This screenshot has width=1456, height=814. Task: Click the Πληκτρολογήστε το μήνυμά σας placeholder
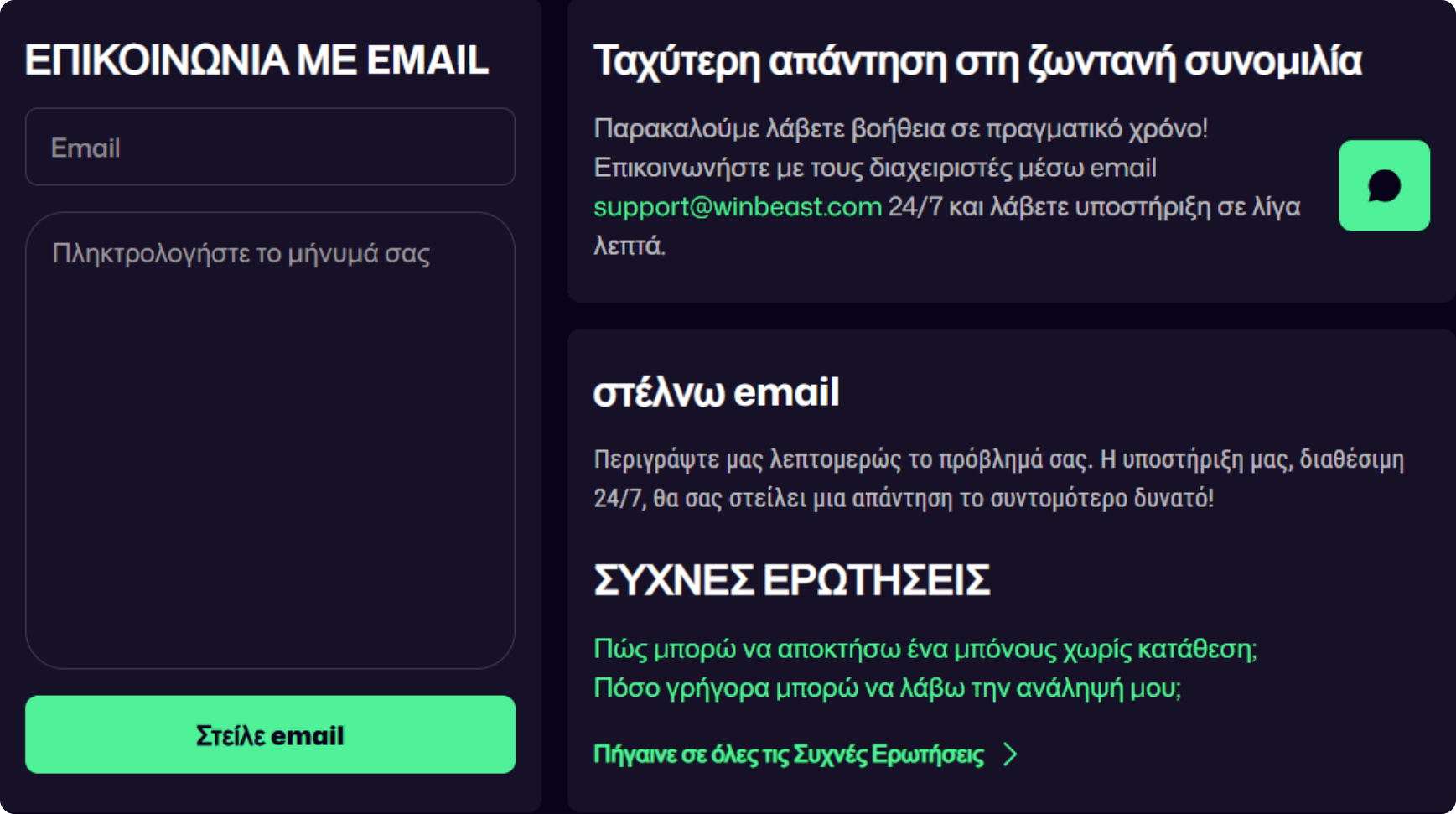(241, 253)
